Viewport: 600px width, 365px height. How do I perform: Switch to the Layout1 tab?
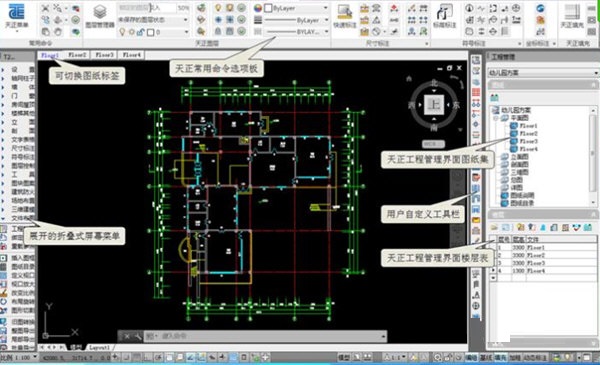point(100,347)
